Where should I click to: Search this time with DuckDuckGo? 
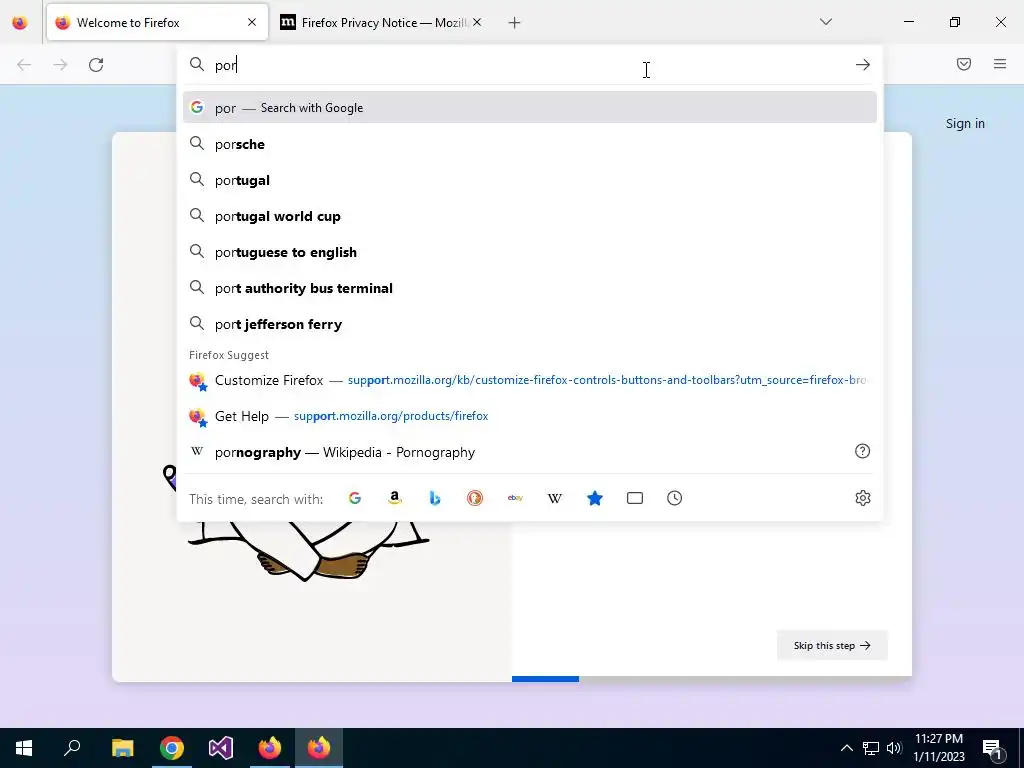pyautogui.click(x=475, y=498)
